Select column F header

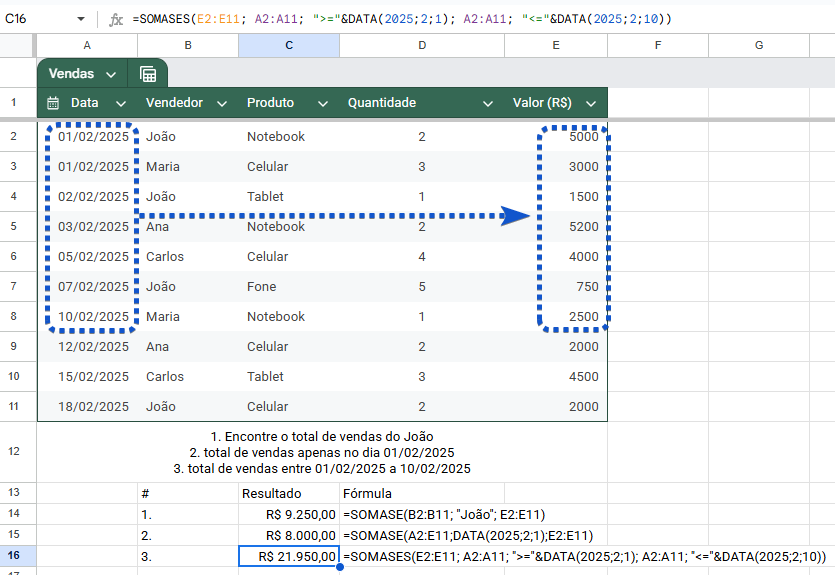(657, 45)
